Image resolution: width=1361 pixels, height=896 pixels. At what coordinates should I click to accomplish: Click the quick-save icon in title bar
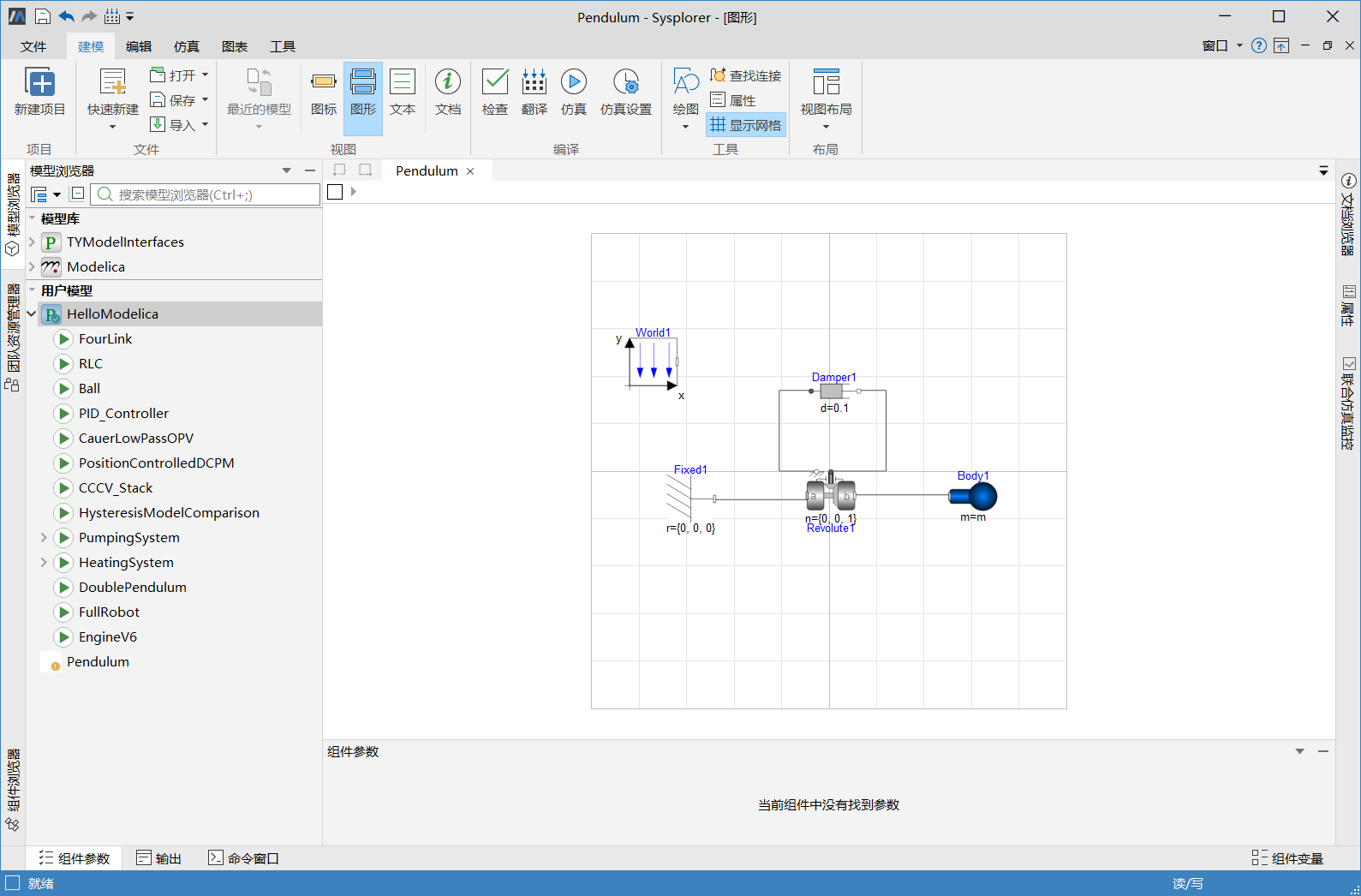tap(43, 16)
